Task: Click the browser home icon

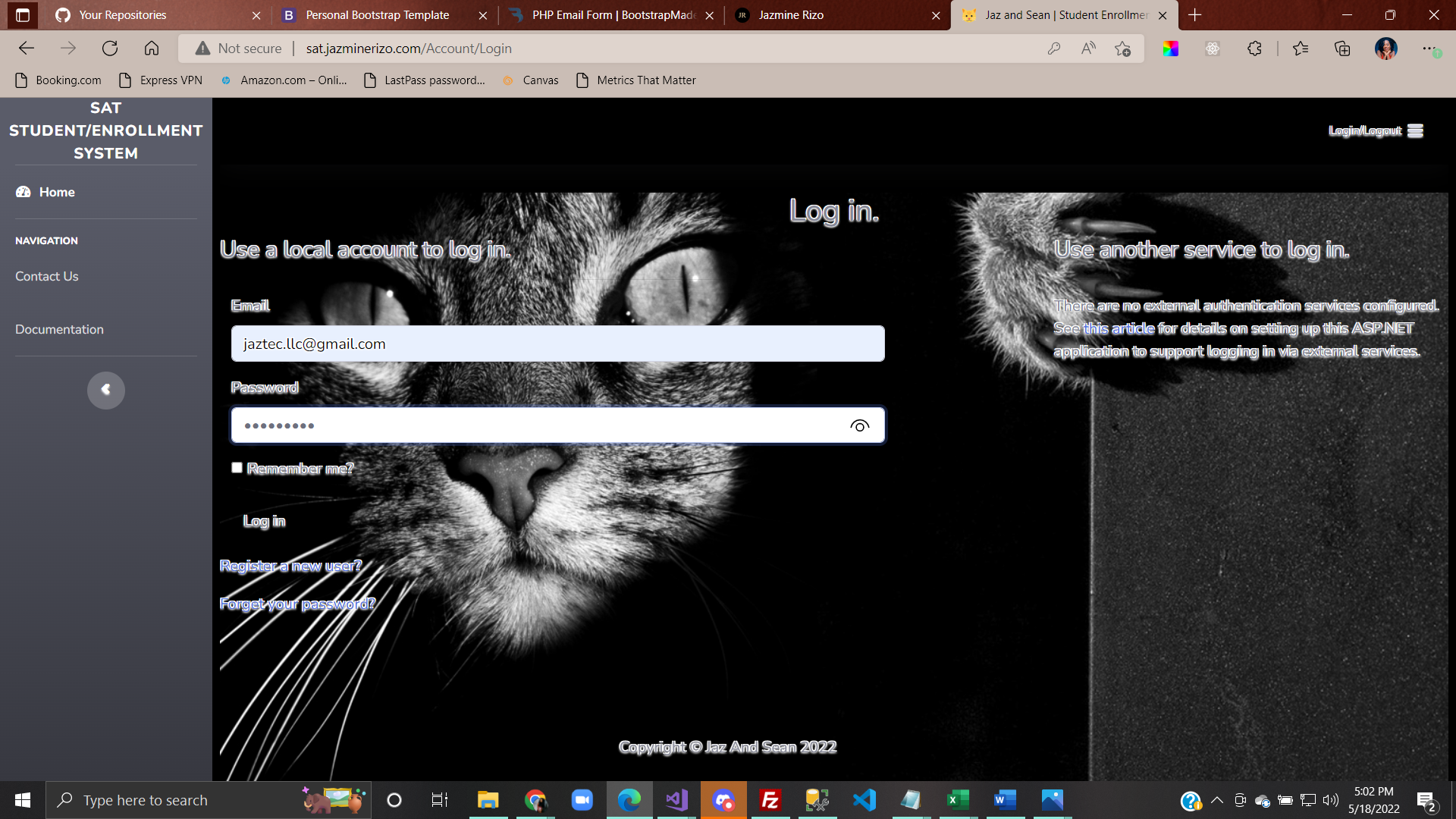Action: (x=152, y=49)
